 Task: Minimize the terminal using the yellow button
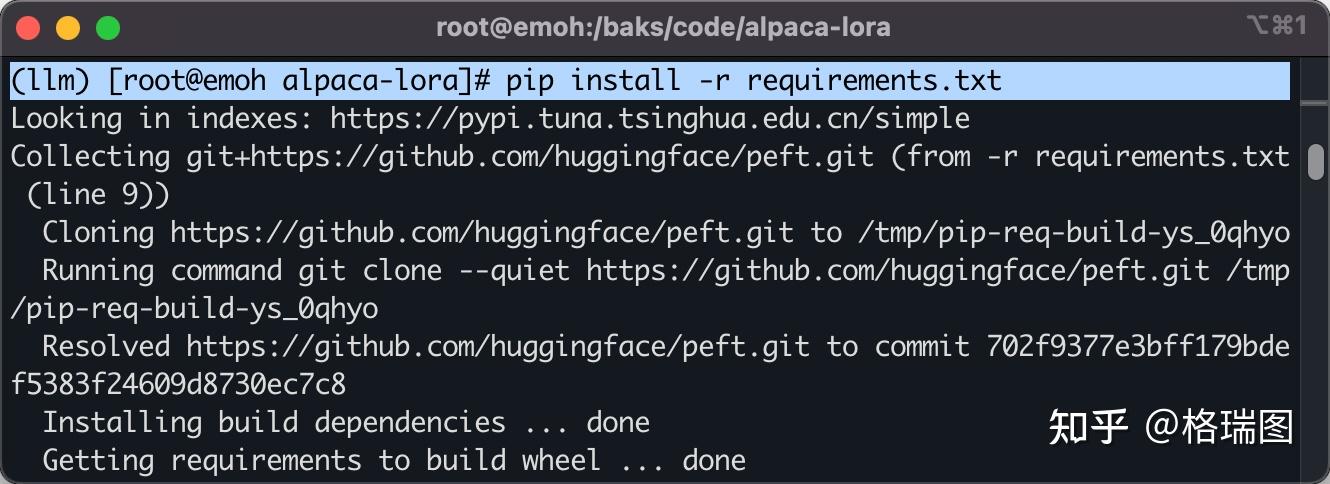coord(68,28)
